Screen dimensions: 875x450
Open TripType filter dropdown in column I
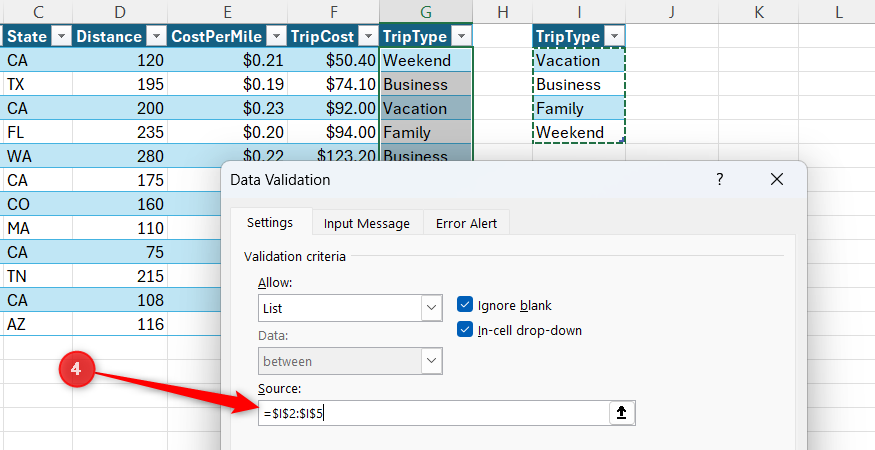tap(614, 37)
